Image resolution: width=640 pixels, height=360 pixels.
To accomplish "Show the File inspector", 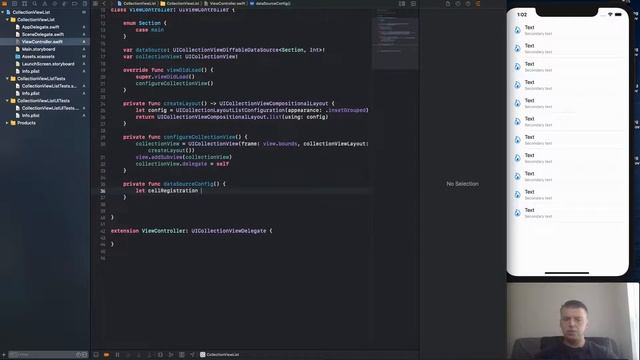I will click(448, 4).
